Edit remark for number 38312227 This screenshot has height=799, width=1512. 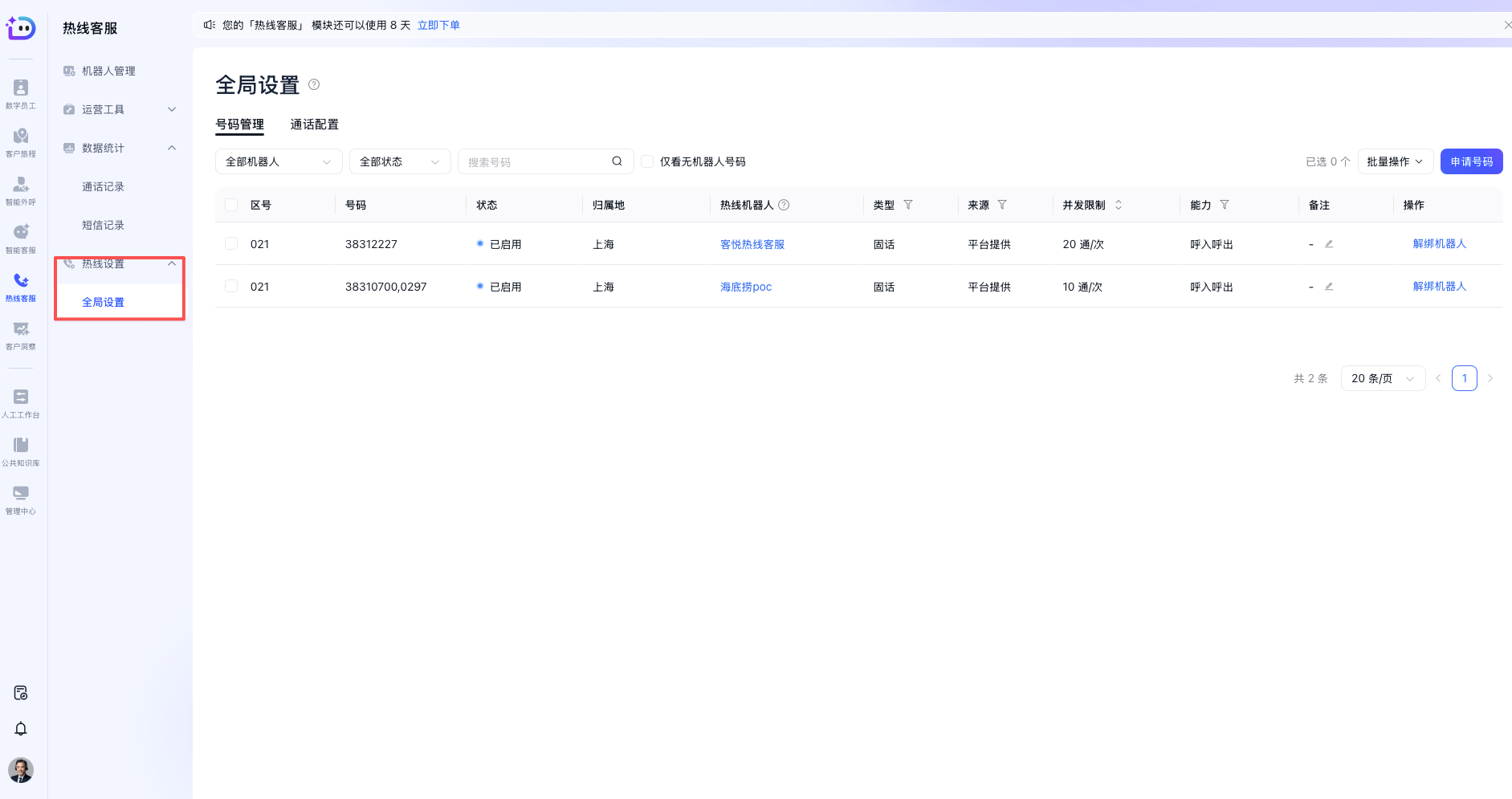[x=1329, y=244]
